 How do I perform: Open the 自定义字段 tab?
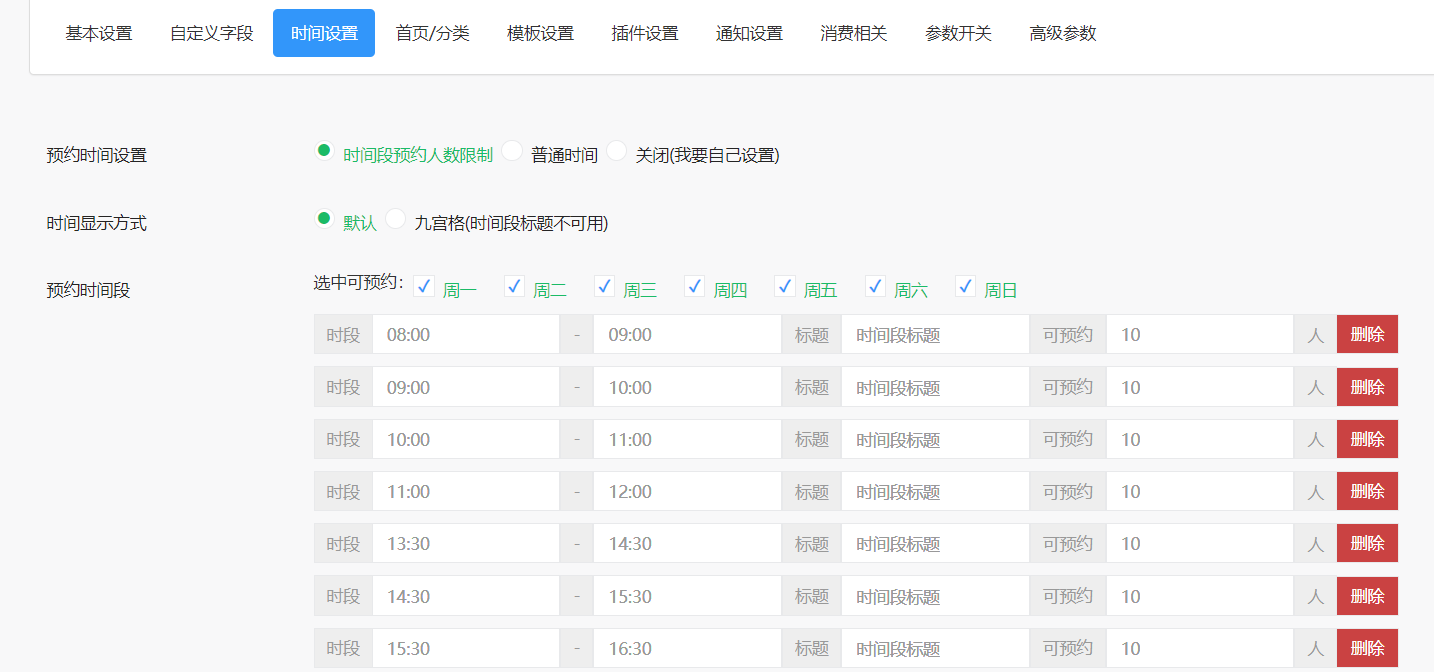(210, 32)
